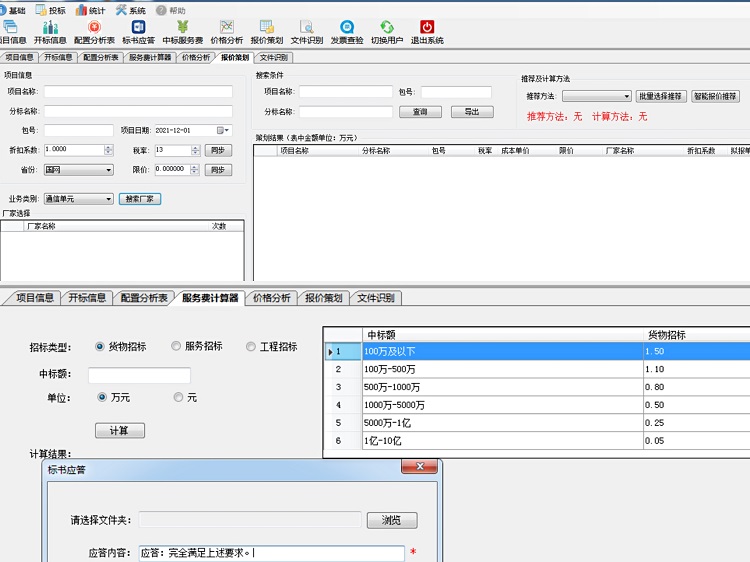Click the 查询 button
The width and height of the screenshot is (750, 562).
420,111
